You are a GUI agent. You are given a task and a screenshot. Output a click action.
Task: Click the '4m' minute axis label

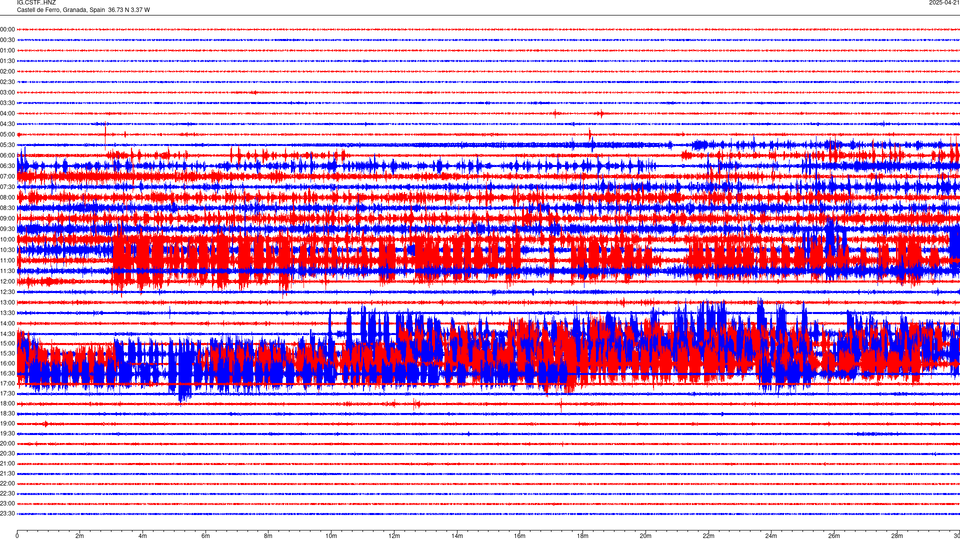click(x=143, y=536)
